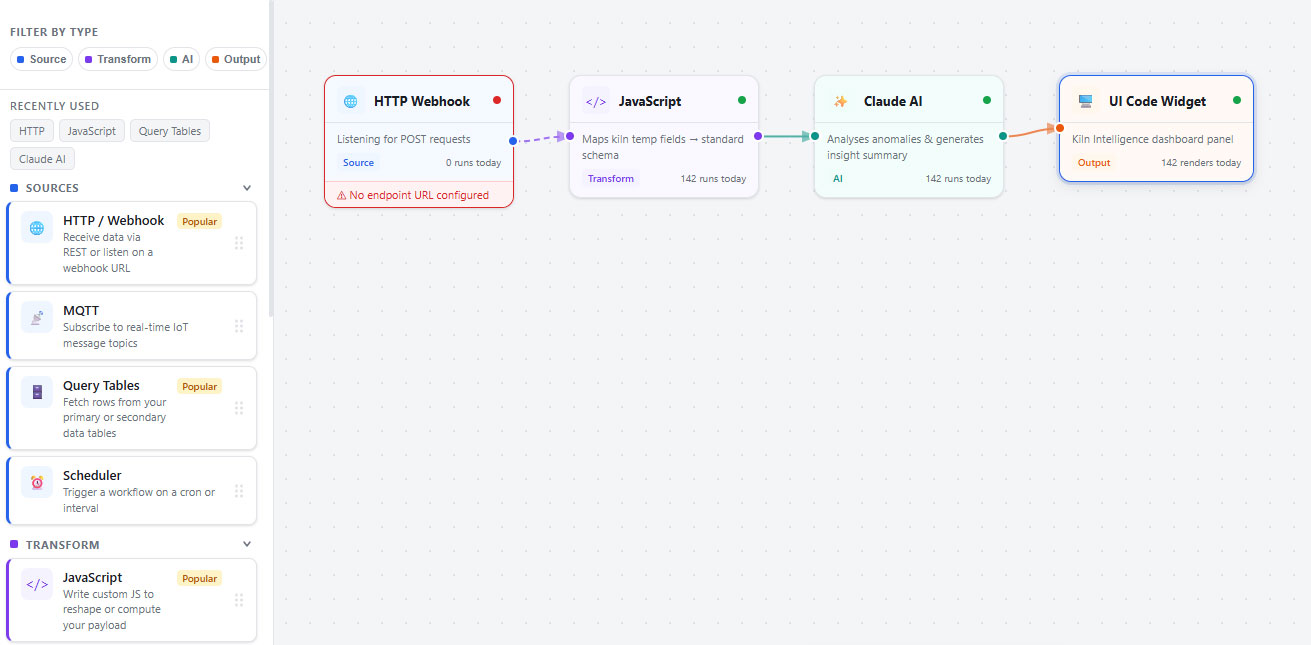Toggle the AI type filter
Screen dimensions: 1311x645
[x=181, y=59]
